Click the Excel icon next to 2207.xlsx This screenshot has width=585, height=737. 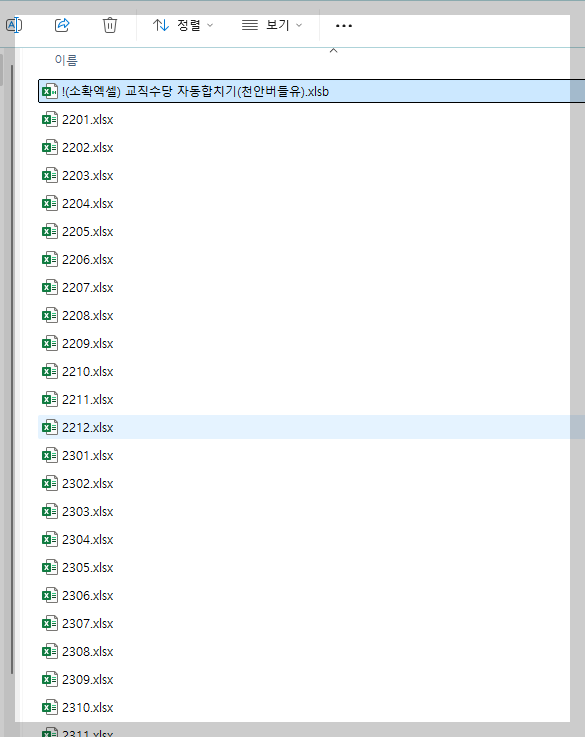tap(50, 287)
